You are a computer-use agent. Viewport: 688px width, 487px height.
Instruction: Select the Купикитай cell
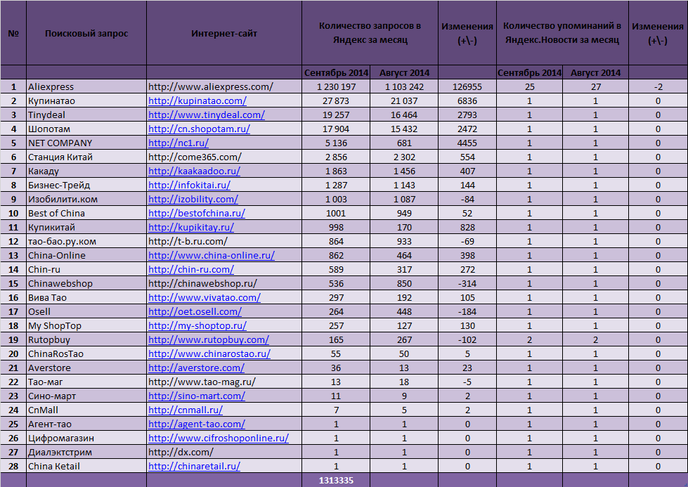[x=86, y=227]
